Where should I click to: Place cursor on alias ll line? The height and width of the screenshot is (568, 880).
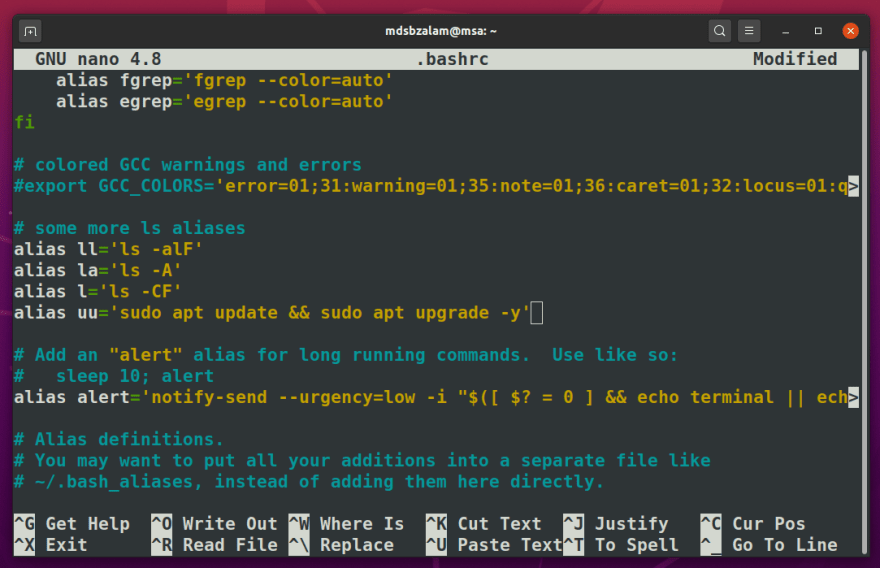108,249
